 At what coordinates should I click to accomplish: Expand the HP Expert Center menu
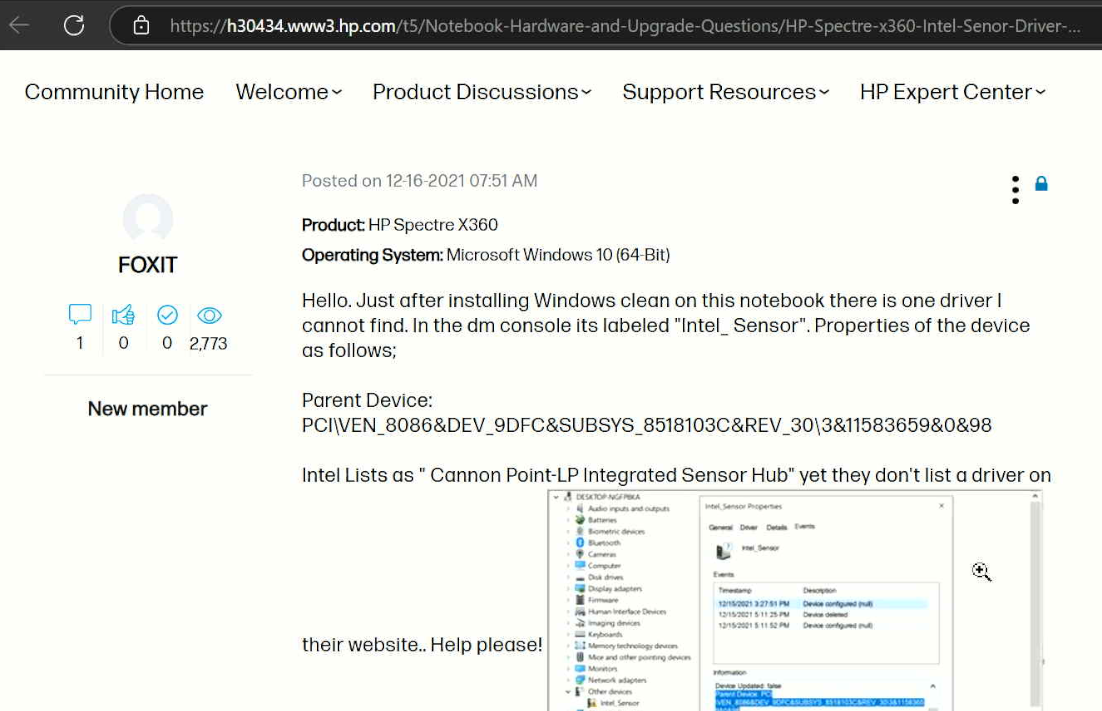952,92
